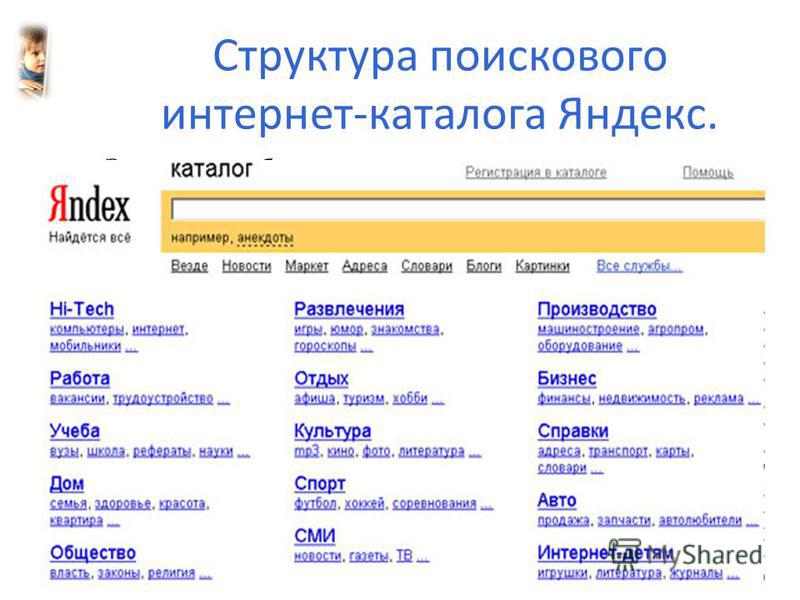Open the Работа category

(x=80, y=379)
